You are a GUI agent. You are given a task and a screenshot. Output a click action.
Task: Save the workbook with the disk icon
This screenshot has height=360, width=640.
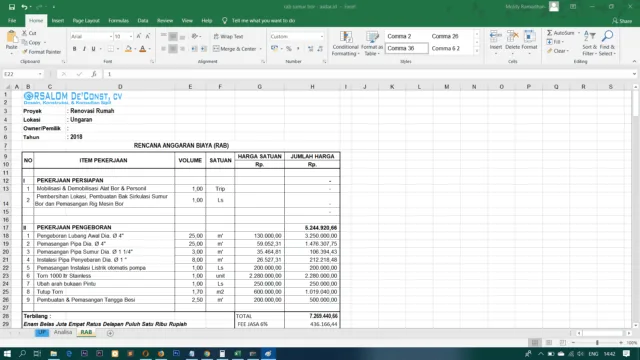11,7
